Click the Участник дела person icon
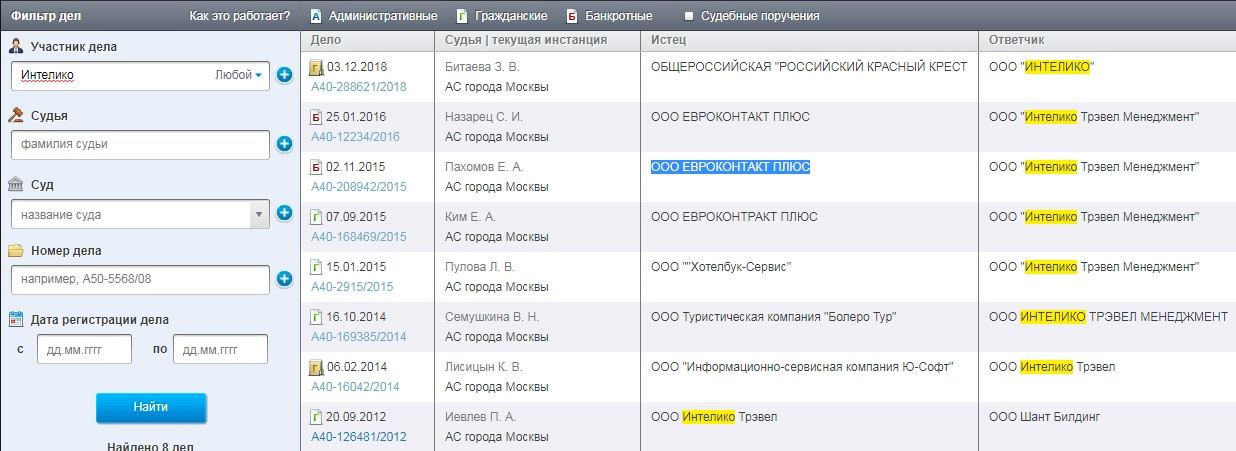Image resolution: width=1236 pixels, height=451 pixels. (16, 46)
